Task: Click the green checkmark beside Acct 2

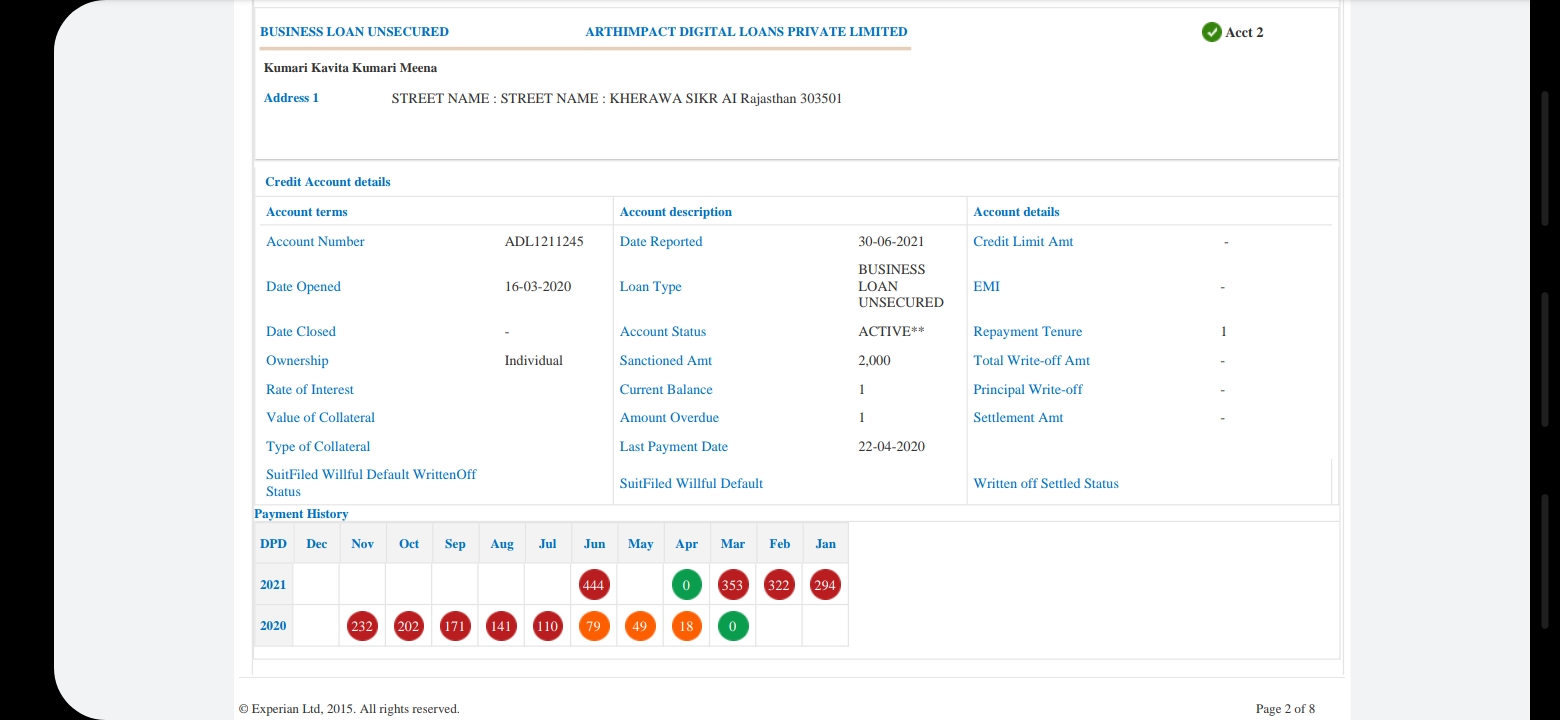Action: click(x=1211, y=32)
